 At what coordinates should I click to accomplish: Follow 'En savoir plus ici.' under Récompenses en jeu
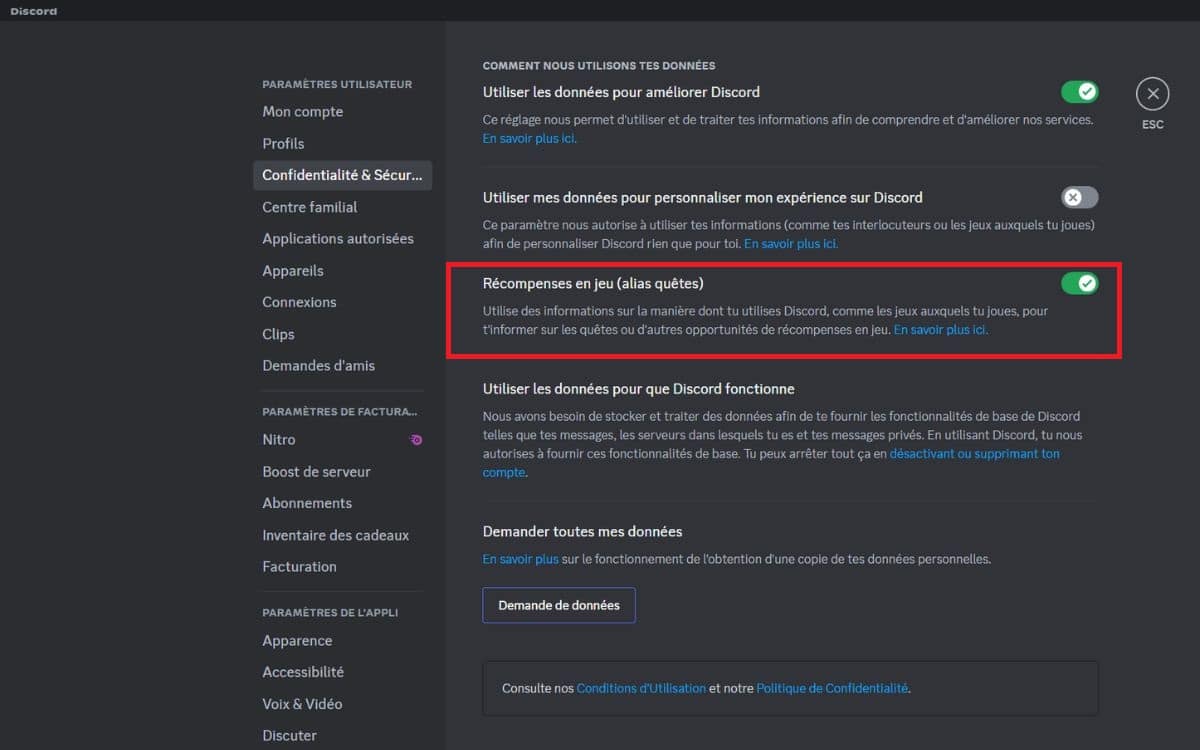point(941,330)
